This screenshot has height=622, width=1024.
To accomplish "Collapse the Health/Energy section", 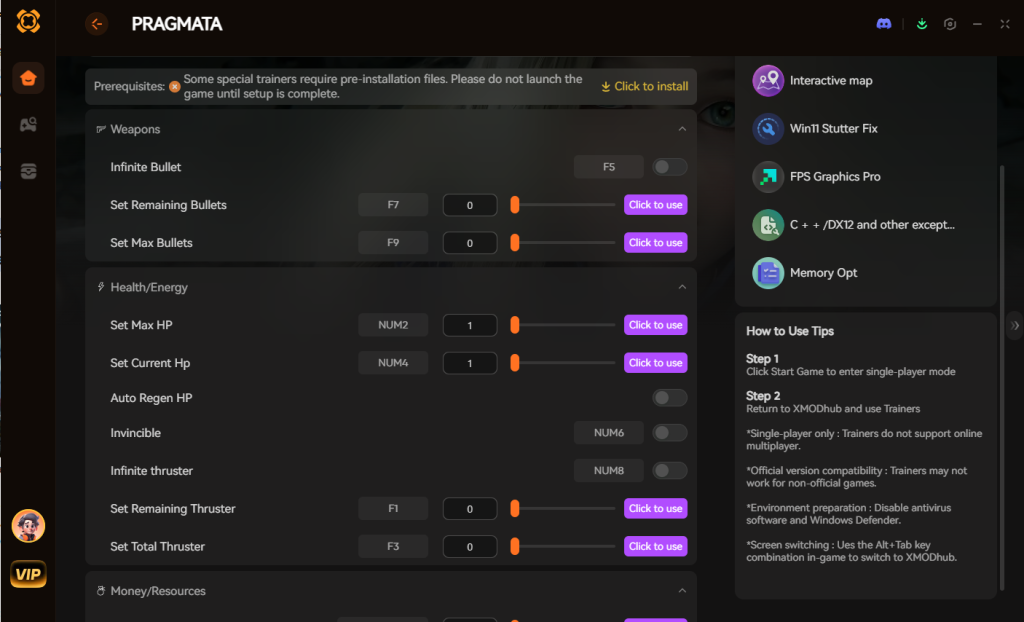I will tap(682, 287).
